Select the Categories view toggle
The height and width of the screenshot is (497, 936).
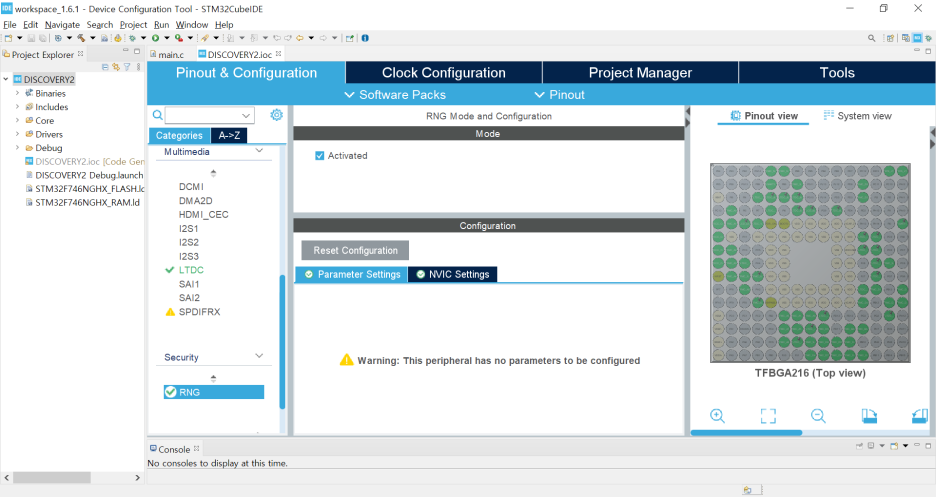[x=179, y=135]
